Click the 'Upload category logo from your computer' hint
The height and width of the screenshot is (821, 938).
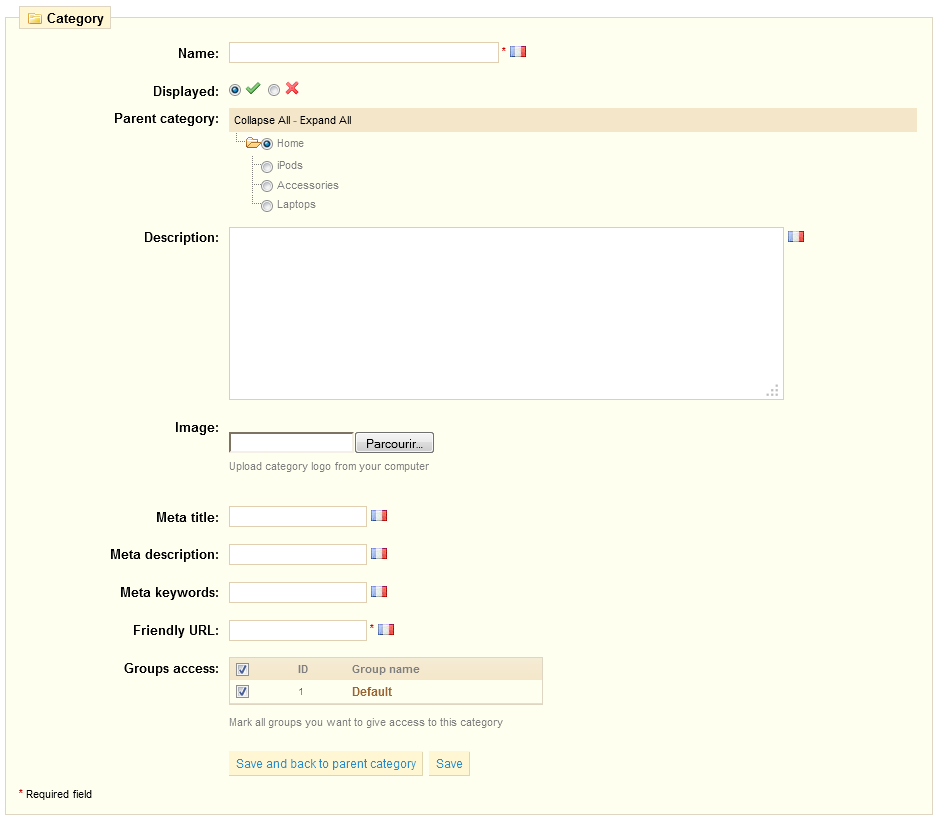click(x=329, y=466)
